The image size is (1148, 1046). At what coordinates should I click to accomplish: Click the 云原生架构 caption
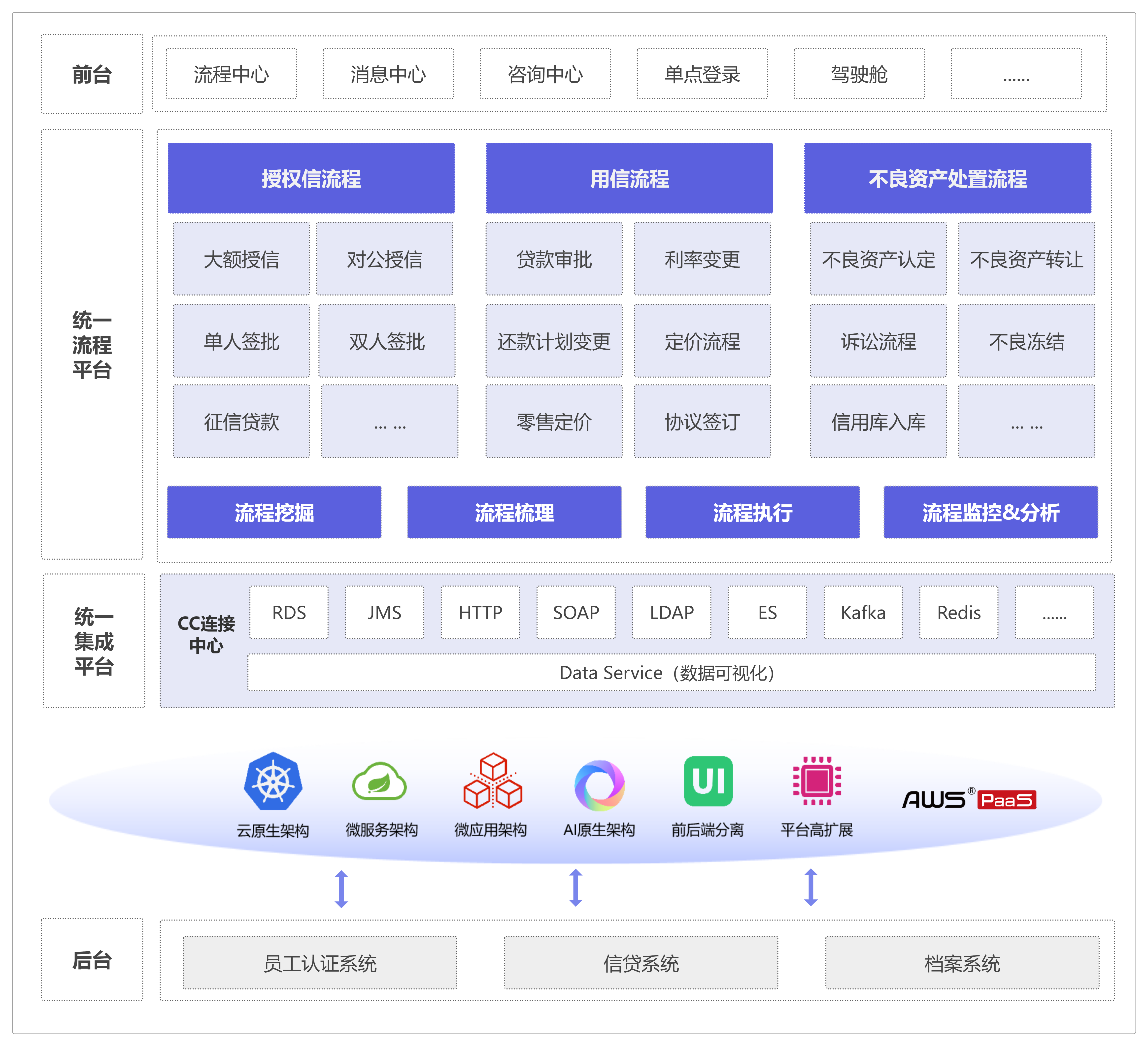pyautogui.click(x=273, y=830)
